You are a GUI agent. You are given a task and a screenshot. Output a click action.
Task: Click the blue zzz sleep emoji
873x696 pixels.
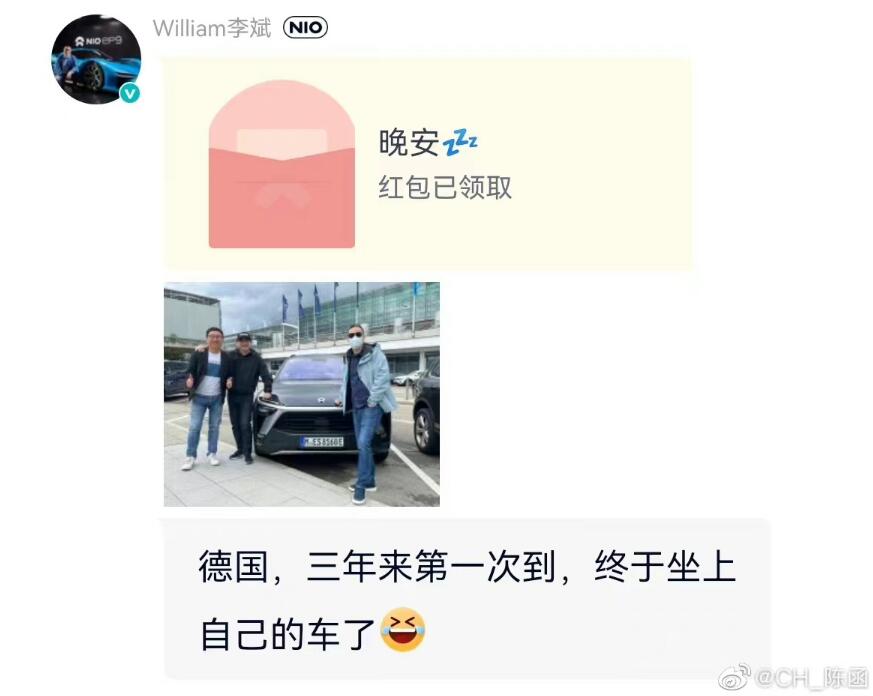pos(460,143)
